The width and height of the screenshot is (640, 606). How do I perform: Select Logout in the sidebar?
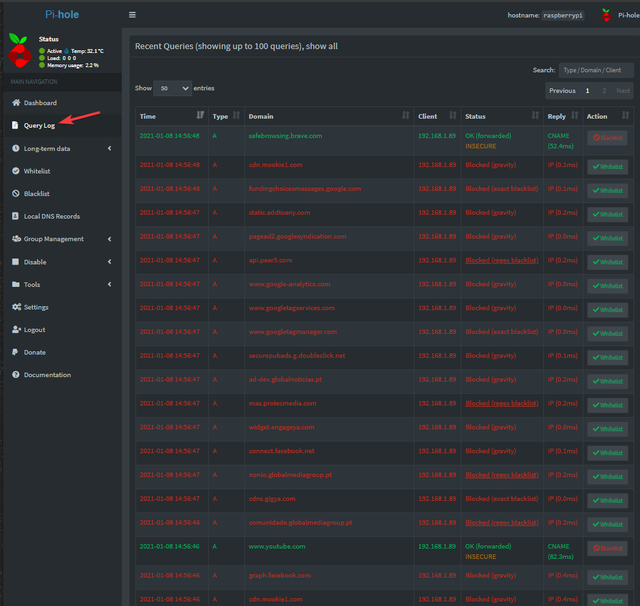(34, 330)
